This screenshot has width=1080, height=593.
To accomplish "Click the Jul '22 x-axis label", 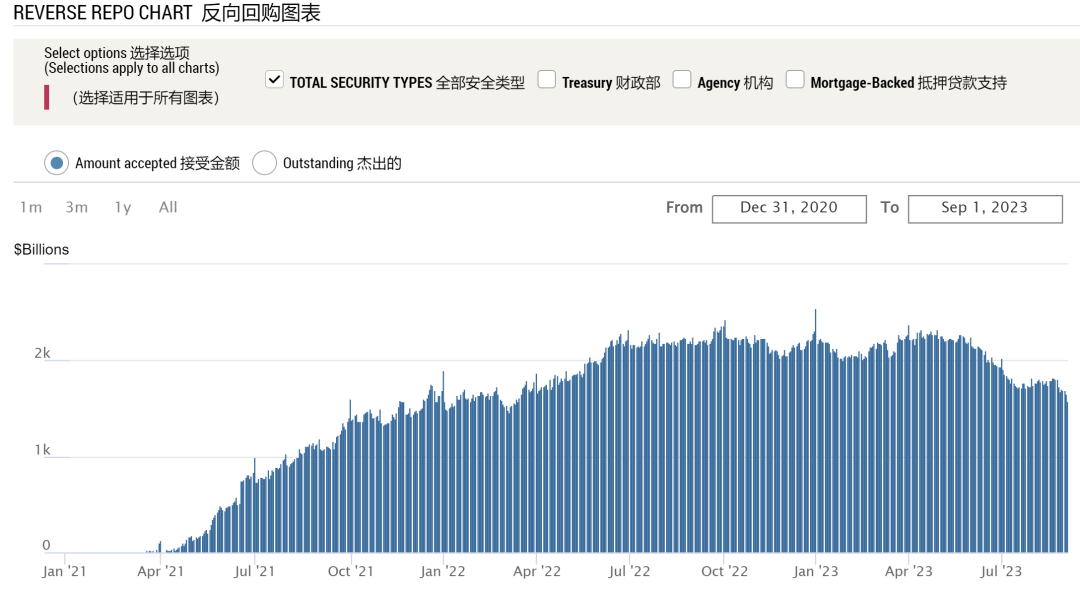I will point(629,572).
